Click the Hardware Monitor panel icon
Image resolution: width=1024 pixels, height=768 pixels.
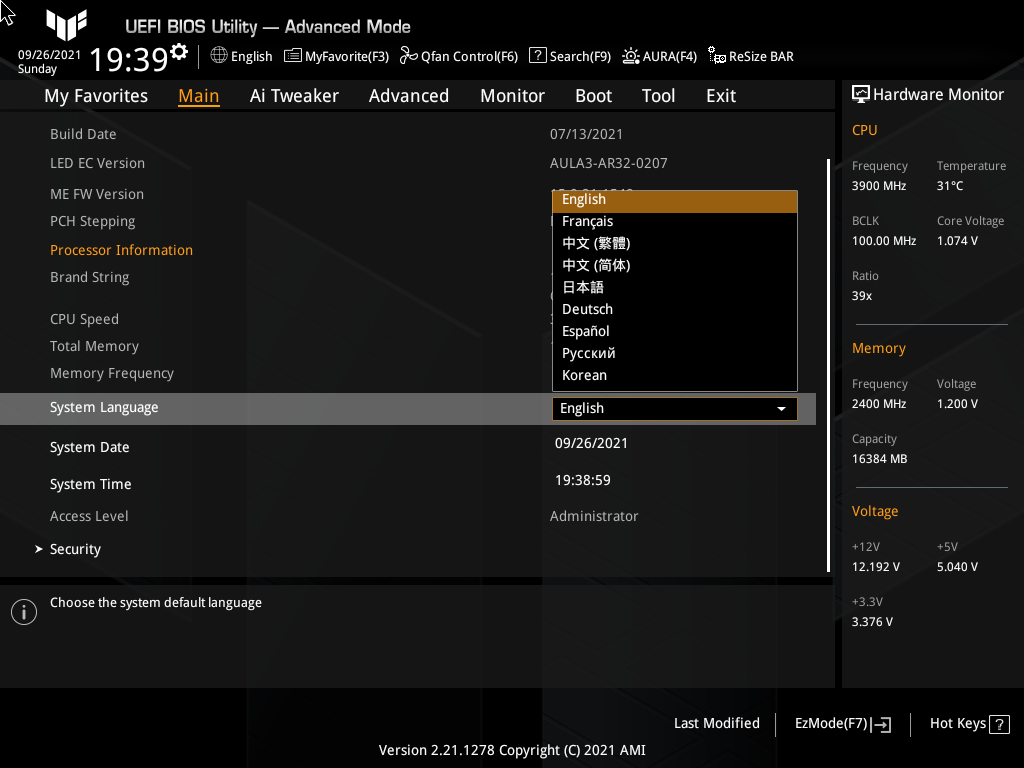pyautogui.click(x=862, y=93)
